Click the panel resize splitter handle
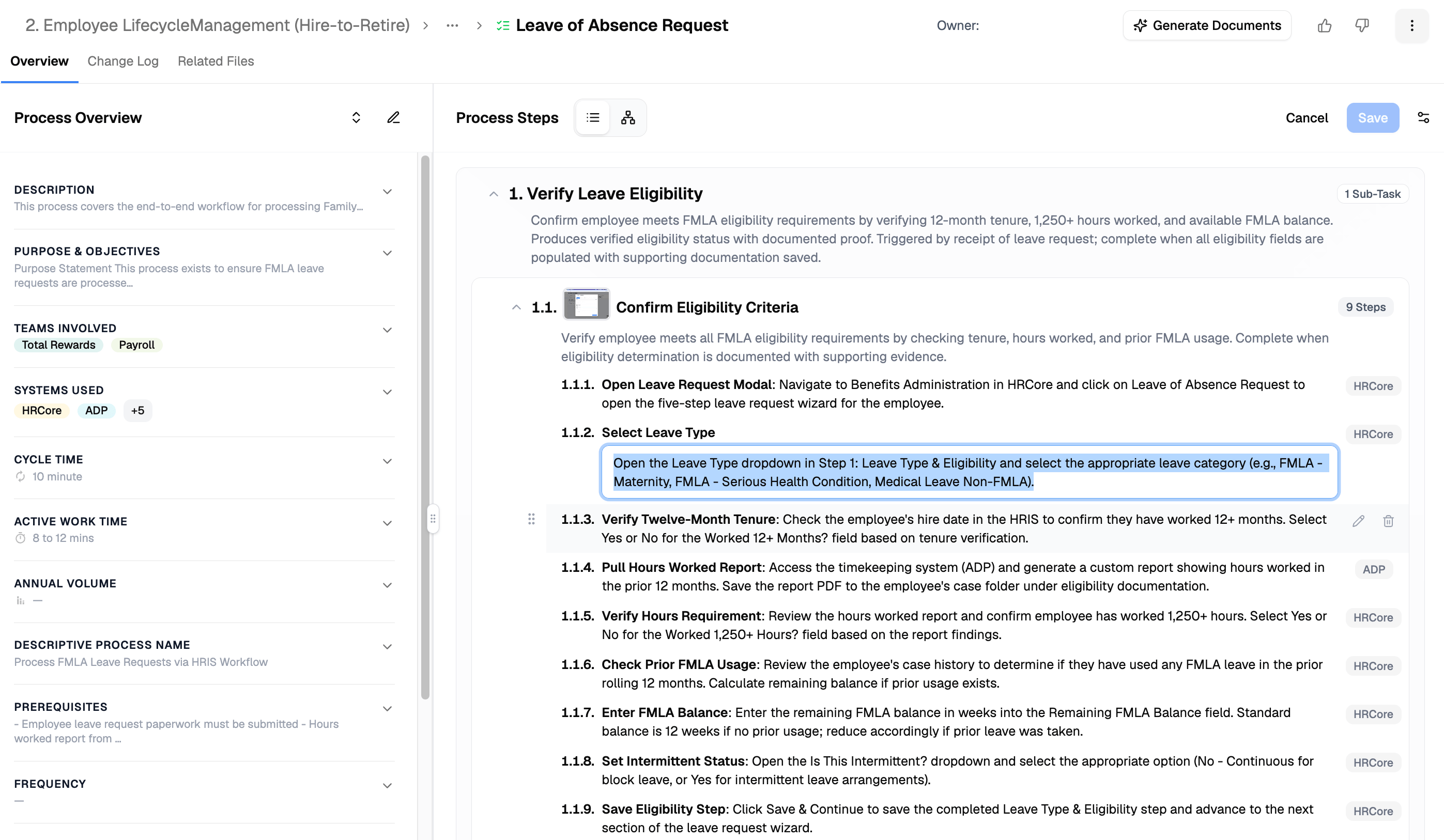 433,519
